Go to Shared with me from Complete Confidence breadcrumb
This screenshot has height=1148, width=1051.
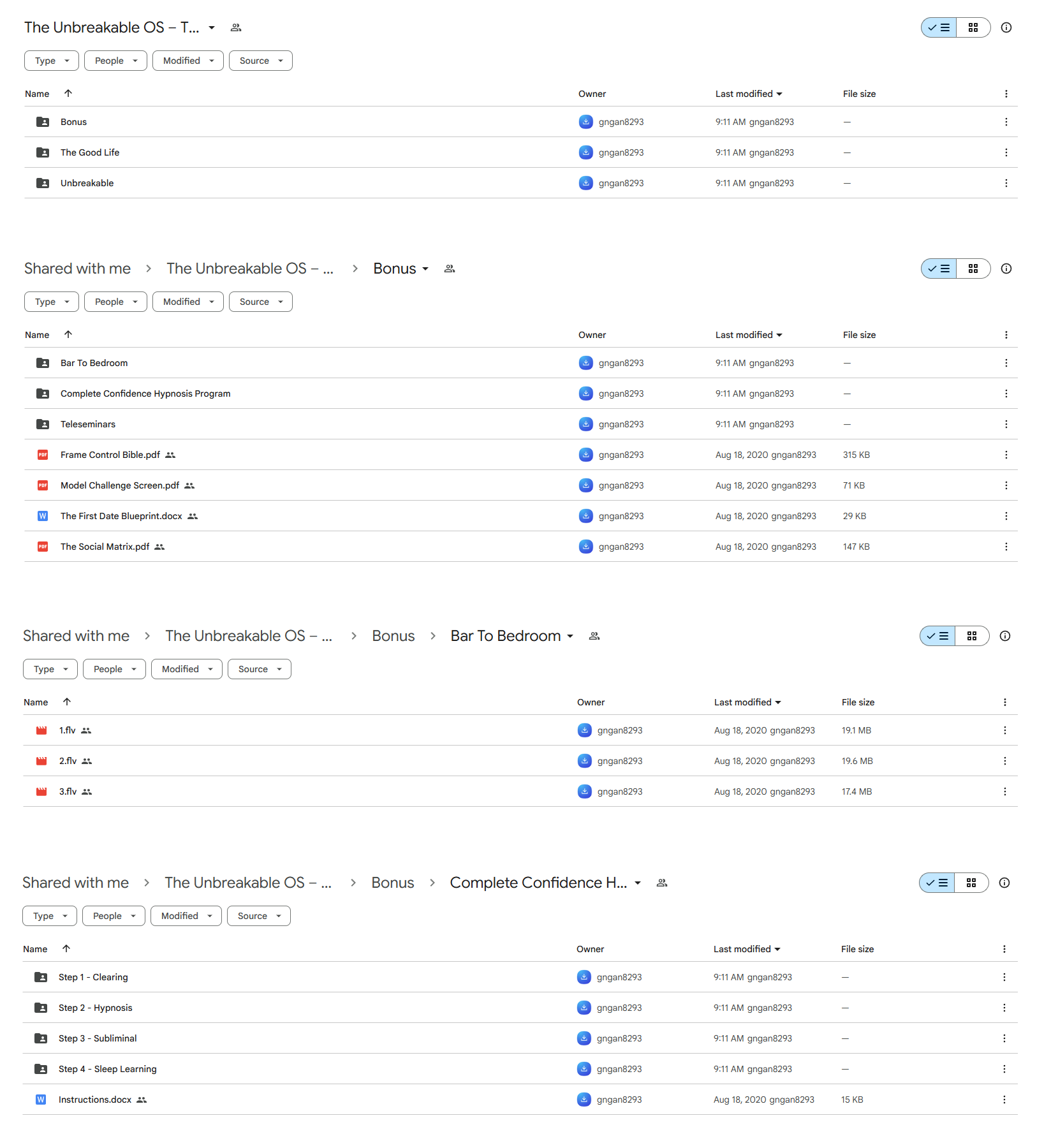click(76, 883)
